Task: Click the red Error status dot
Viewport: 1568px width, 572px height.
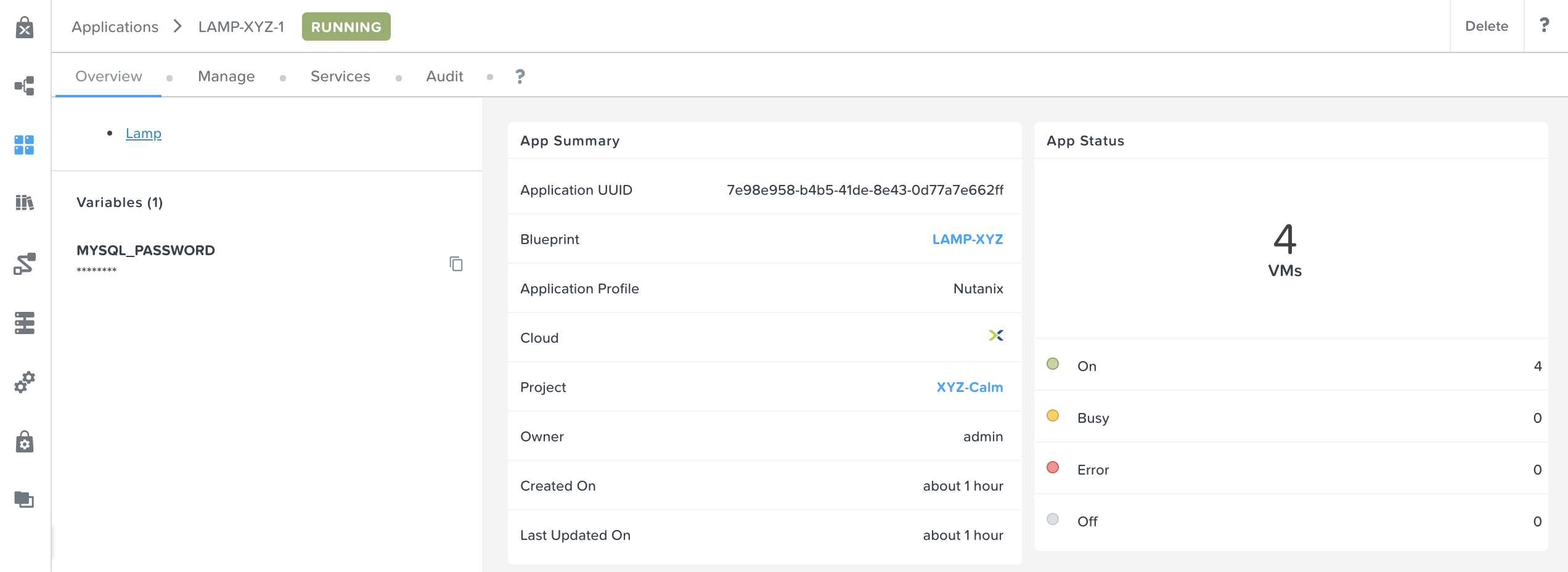Action: click(1053, 467)
